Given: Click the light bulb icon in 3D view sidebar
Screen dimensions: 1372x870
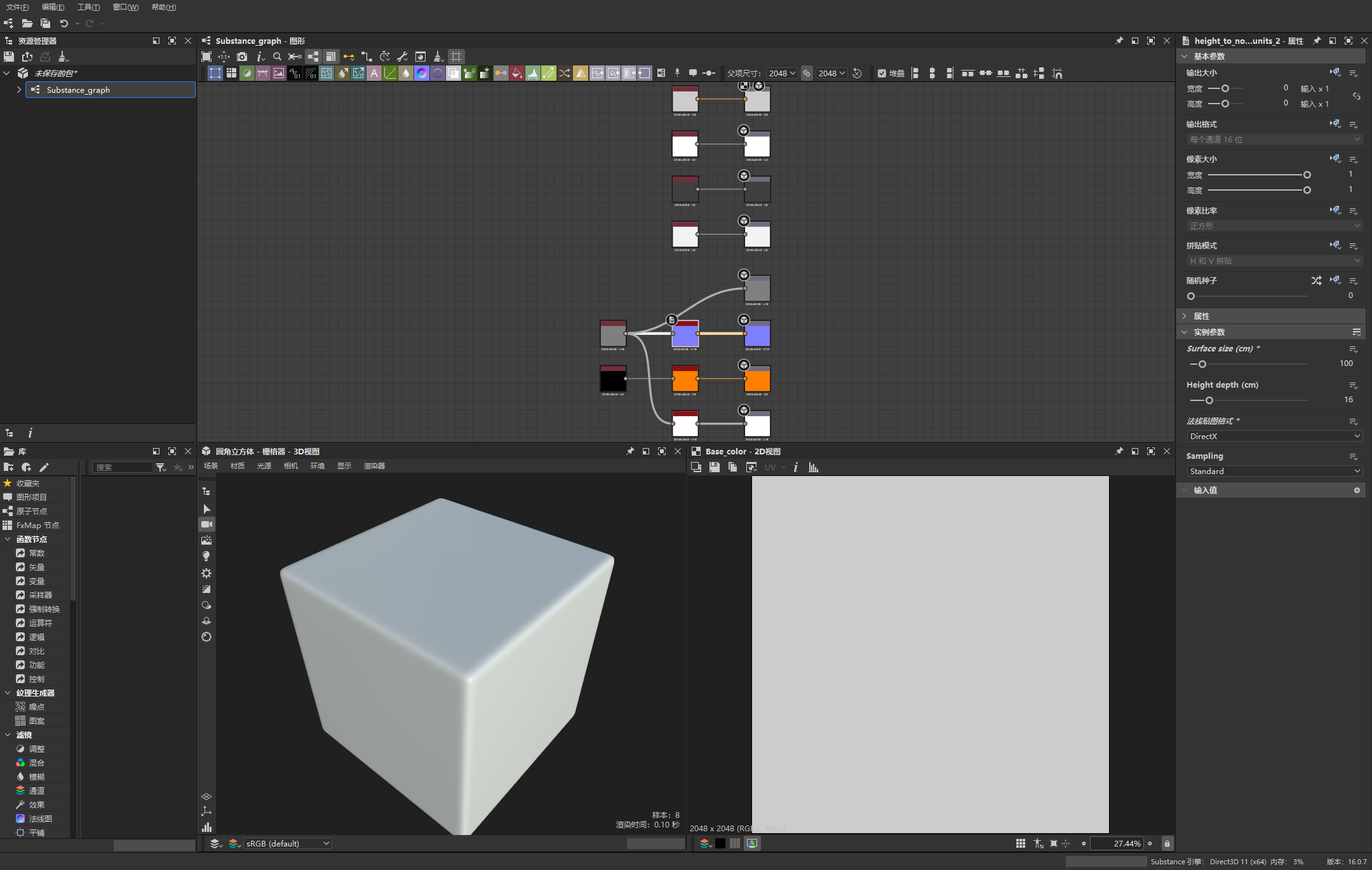Looking at the screenshot, I should [206, 556].
